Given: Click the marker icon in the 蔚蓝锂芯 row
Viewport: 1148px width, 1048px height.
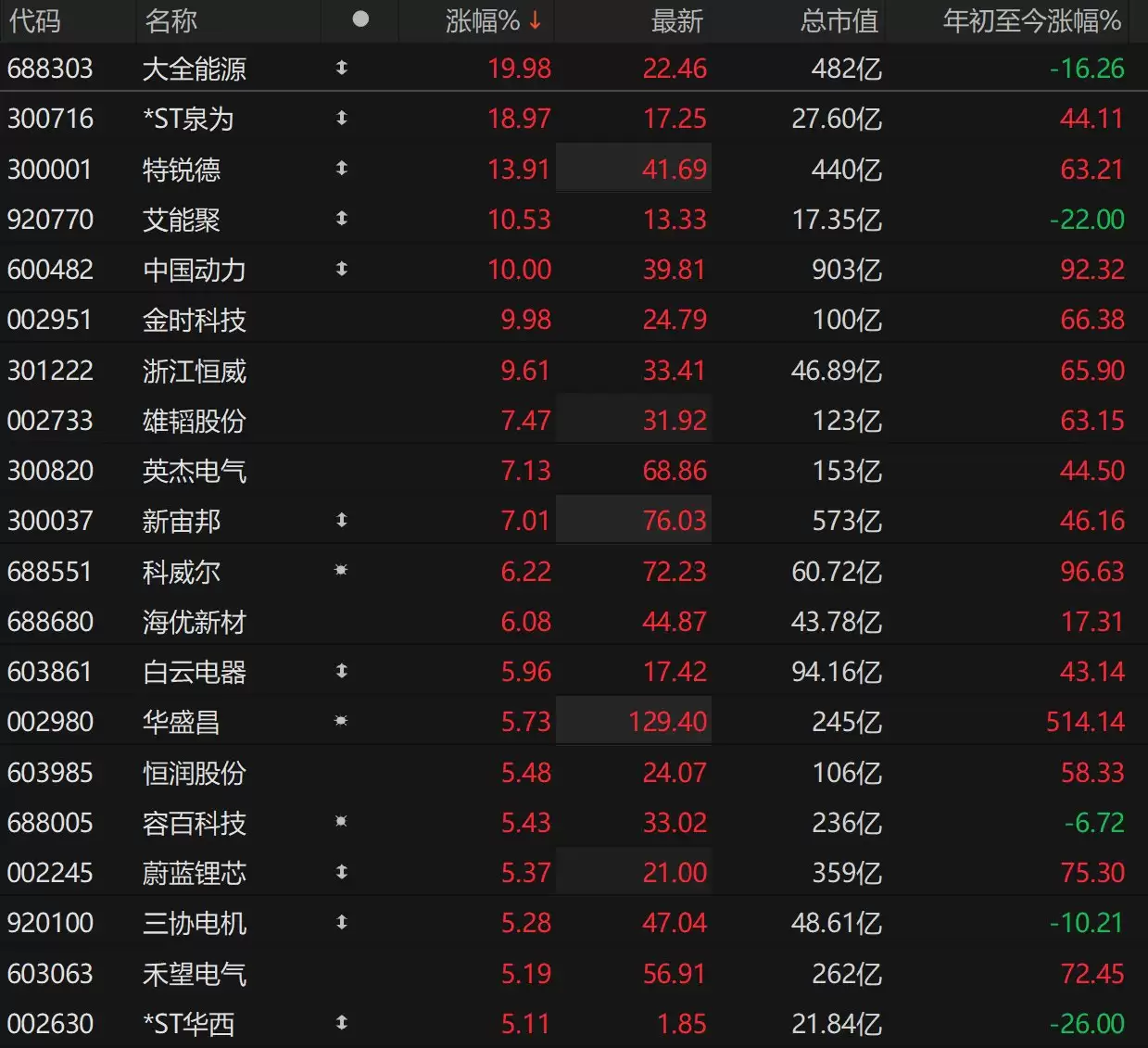Looking at the screenshot, I should 341,871.
